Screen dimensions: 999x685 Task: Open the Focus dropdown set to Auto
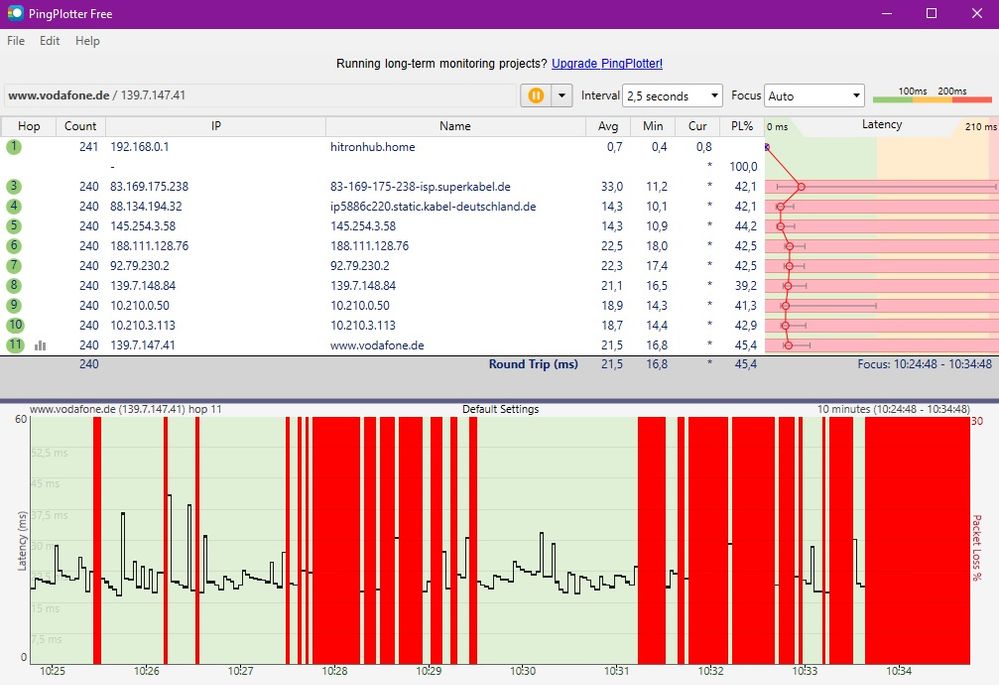[814, 96]
